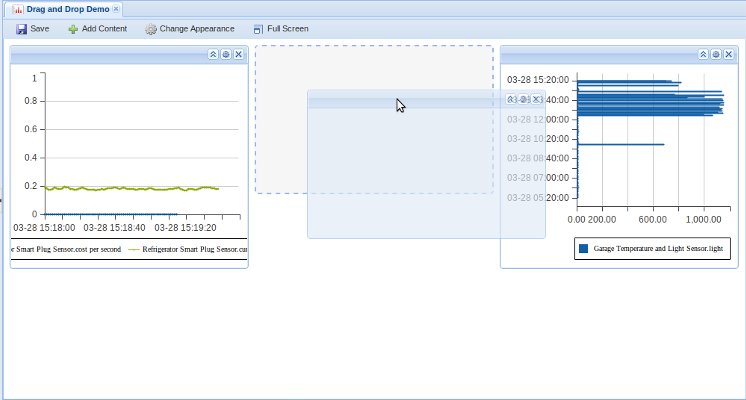This screenshot has height=400, width=746.
Task: Collapse the line chart panel
Action: 213,54
